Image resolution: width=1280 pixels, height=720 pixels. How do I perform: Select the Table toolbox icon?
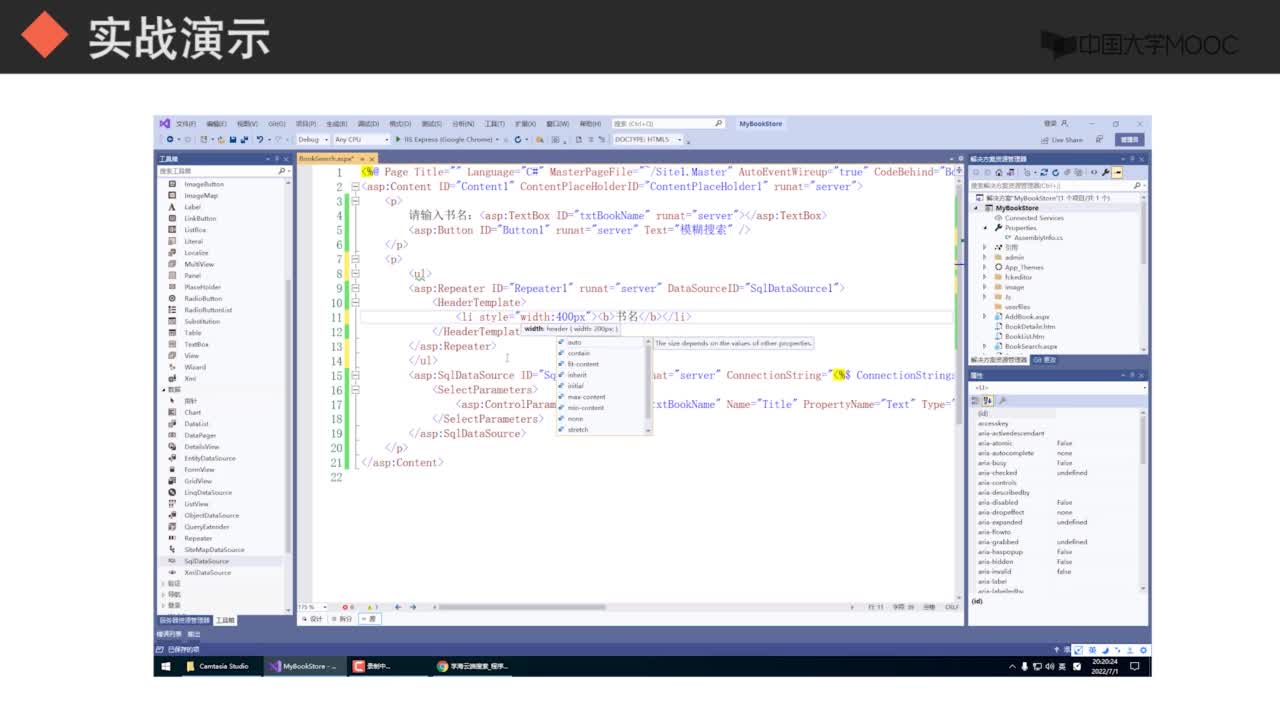[173, 333]
